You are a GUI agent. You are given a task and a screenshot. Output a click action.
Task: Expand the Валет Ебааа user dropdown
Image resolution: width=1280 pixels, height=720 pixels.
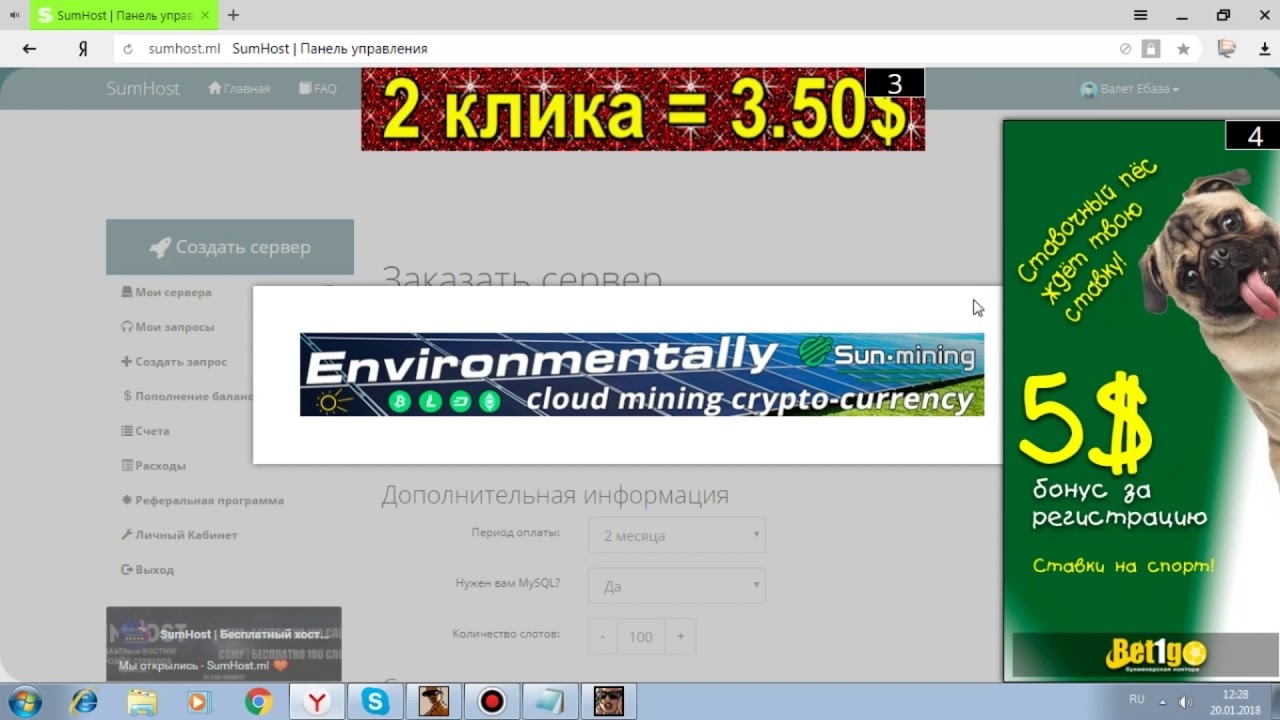tap(1130, 89)
